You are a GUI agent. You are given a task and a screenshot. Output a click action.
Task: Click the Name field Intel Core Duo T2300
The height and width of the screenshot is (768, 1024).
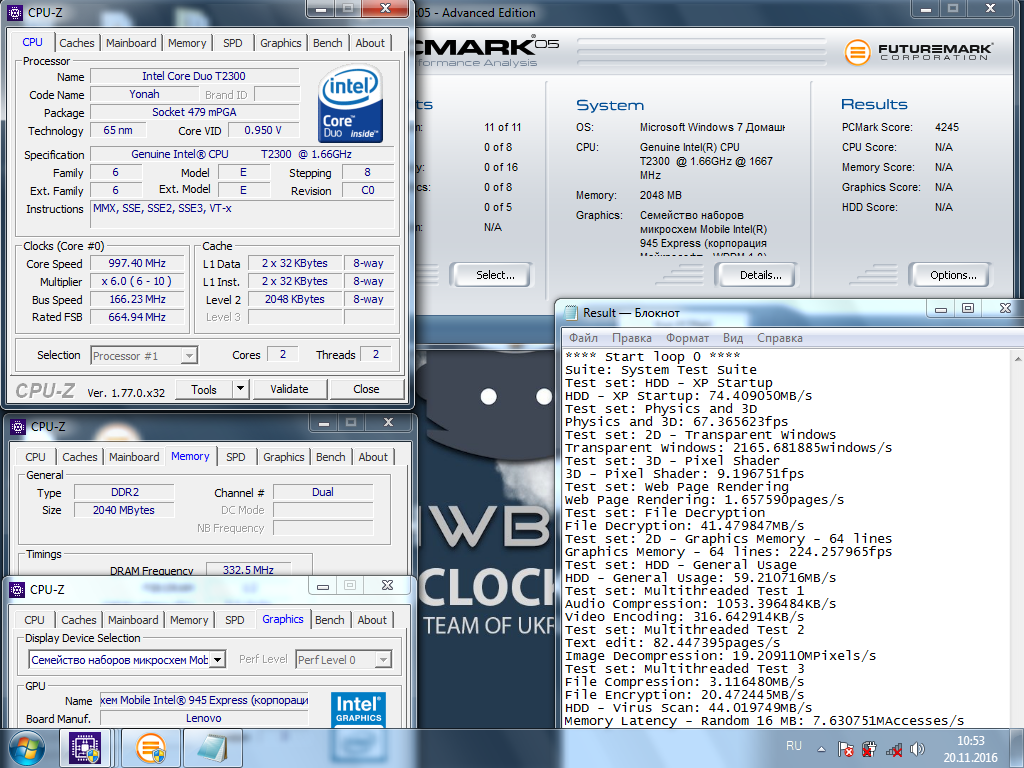[194, 76]
